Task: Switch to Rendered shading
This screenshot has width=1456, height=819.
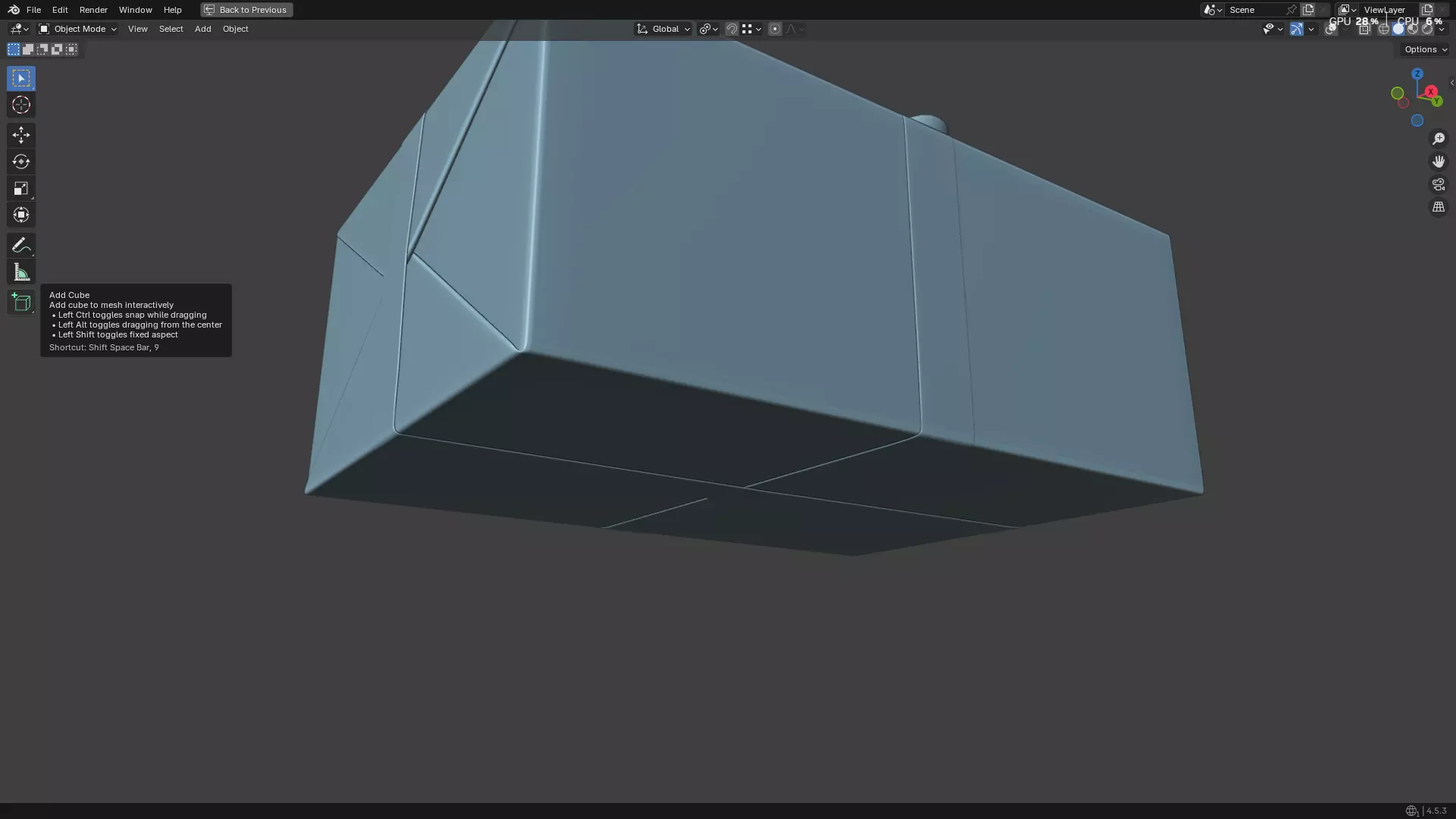Action: point(1427,30)
